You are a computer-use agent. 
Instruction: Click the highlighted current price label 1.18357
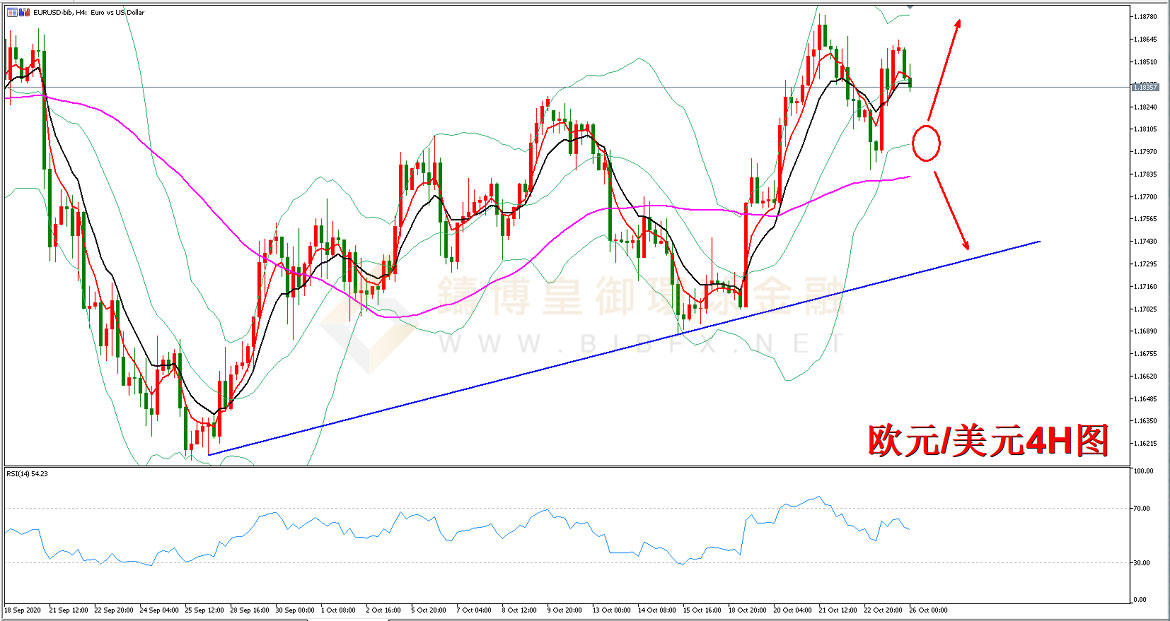click(1146, 87)
